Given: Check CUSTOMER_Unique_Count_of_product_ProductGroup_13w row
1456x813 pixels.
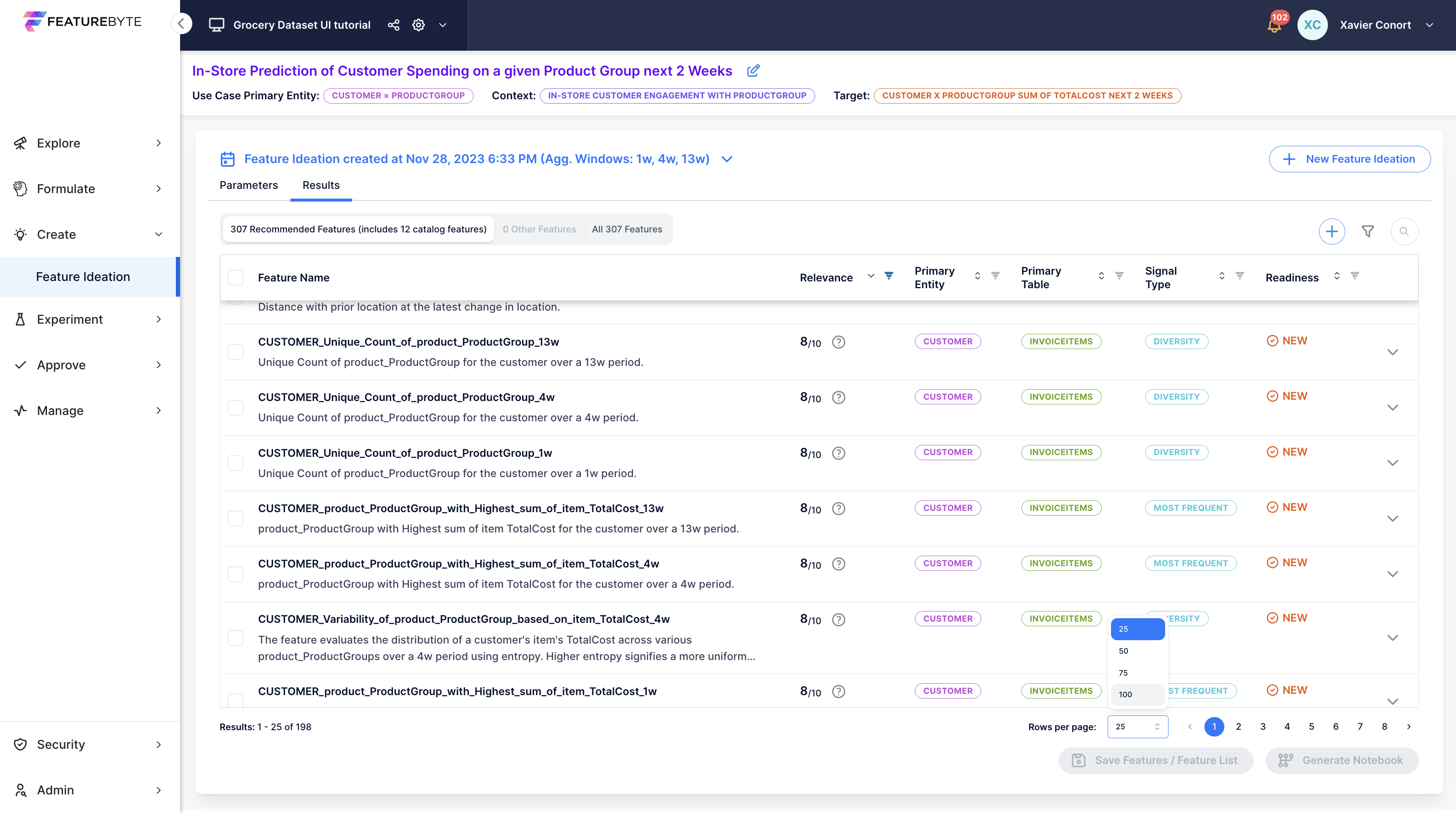Looking at the screenshot, I should tap(235, 352).
